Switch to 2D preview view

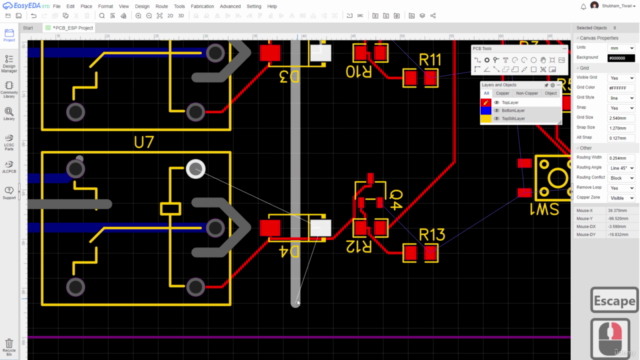170,16
